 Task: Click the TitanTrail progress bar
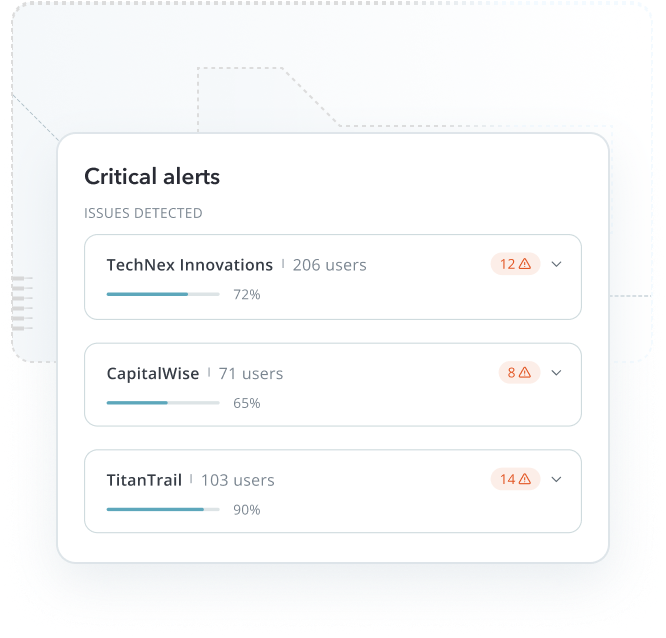163,509
